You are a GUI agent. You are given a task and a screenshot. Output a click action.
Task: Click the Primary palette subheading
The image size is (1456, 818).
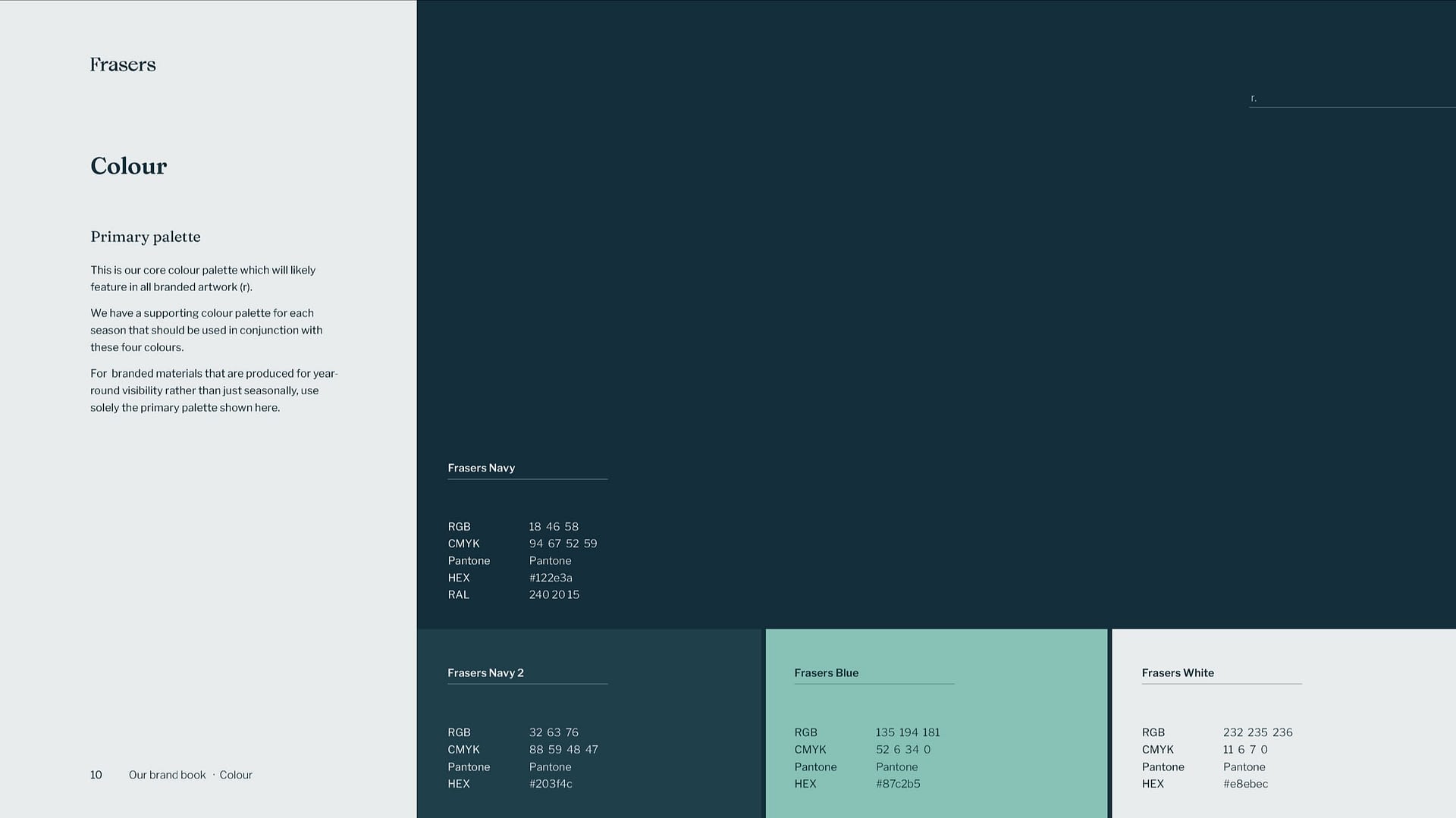[x=146, y=237]
